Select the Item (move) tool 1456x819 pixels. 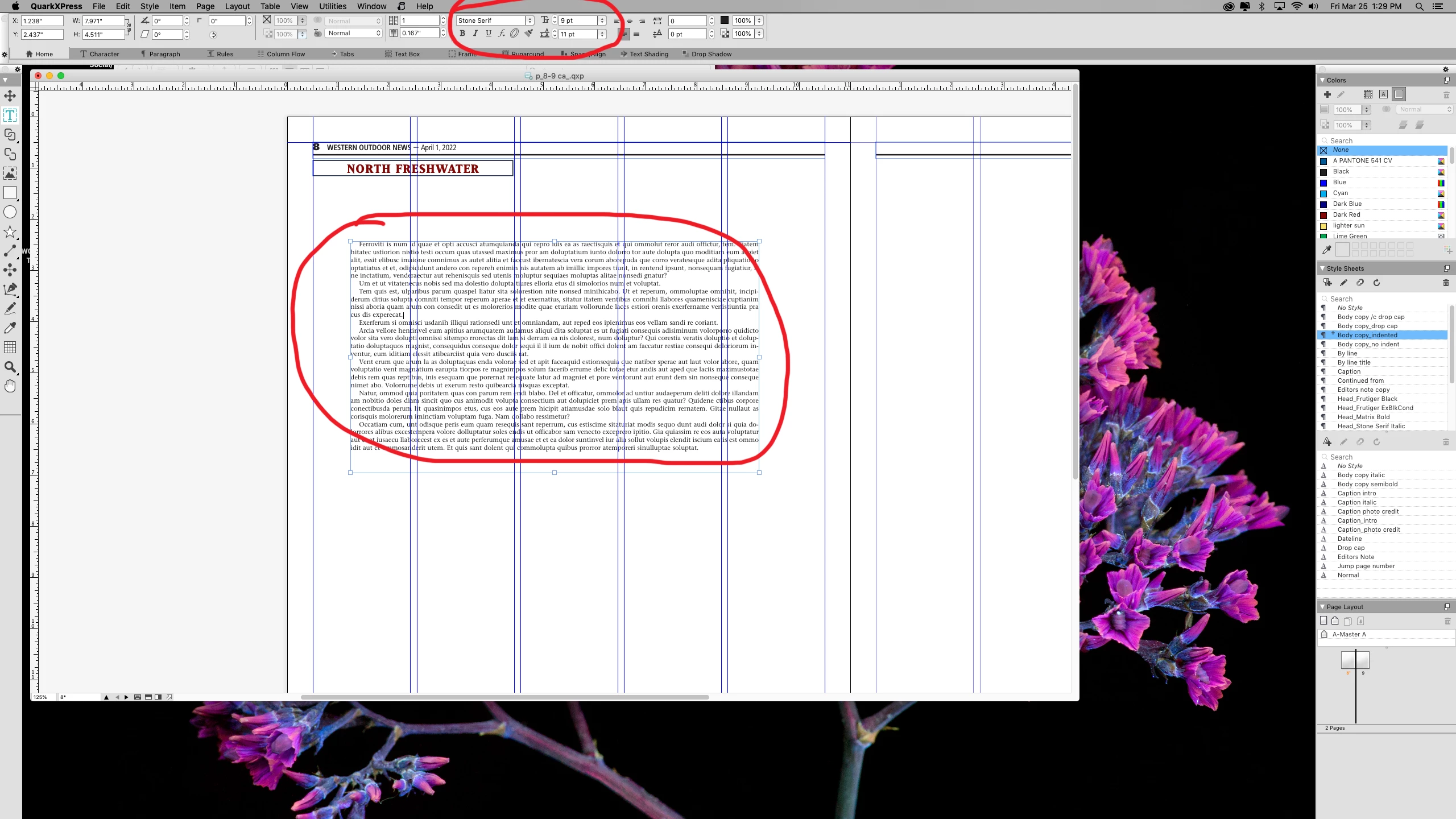(10, 96)
